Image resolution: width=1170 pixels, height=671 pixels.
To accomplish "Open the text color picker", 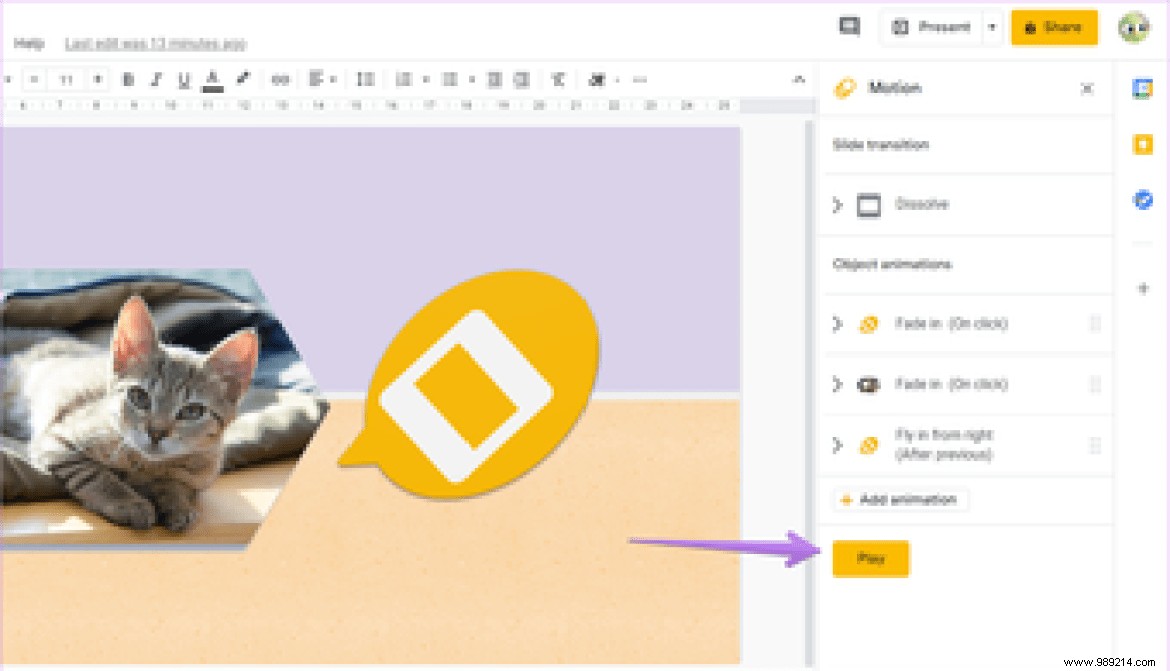I will [212, 79].
